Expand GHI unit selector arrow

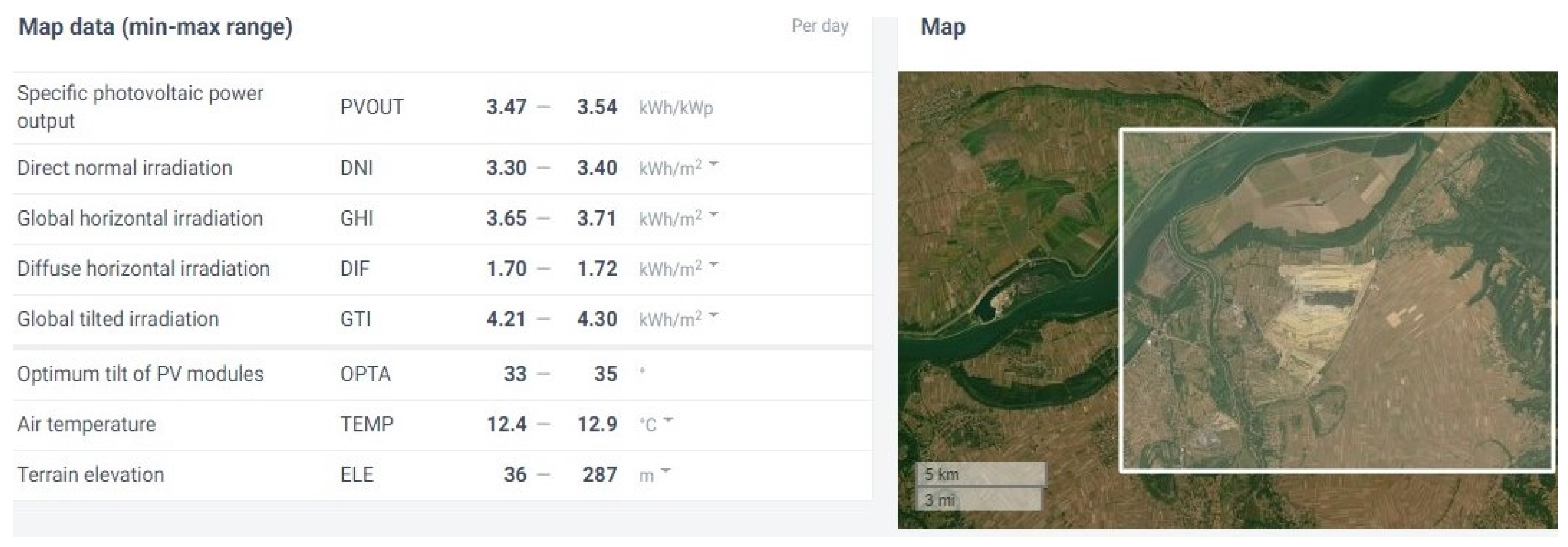click(x=713, y=214)
